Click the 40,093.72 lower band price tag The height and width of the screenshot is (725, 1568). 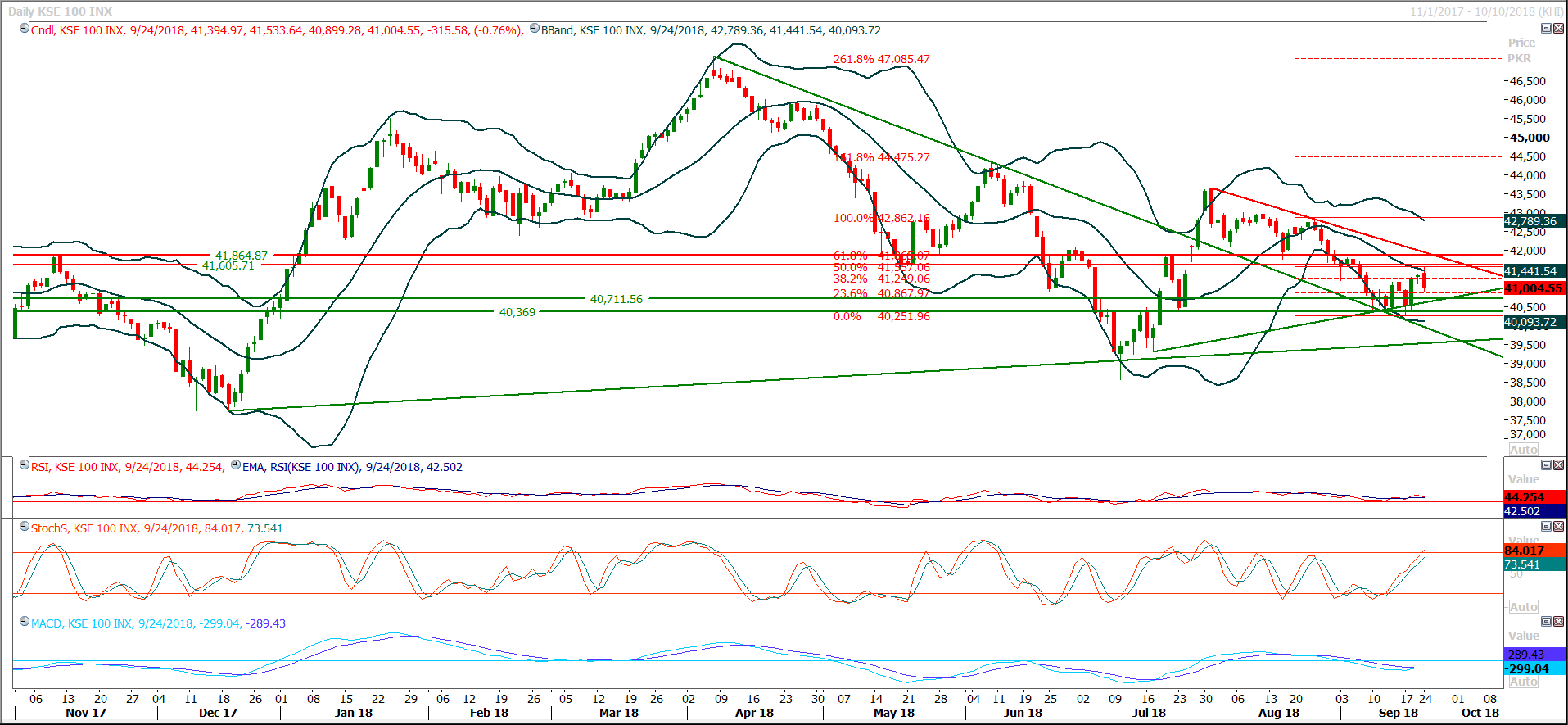coord(1534,323)
